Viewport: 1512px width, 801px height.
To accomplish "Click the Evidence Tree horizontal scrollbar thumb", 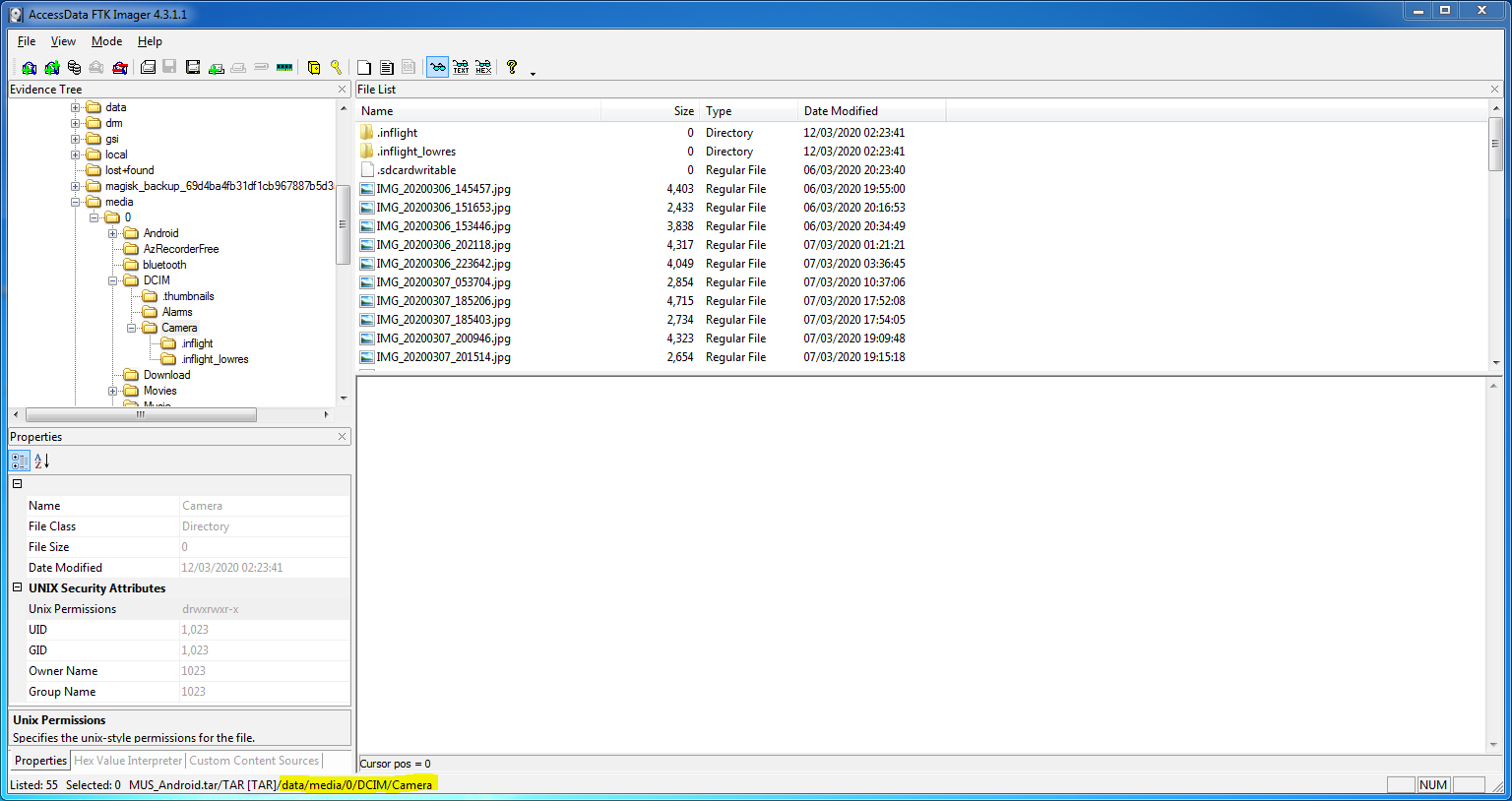I will [x=141, y=414].
